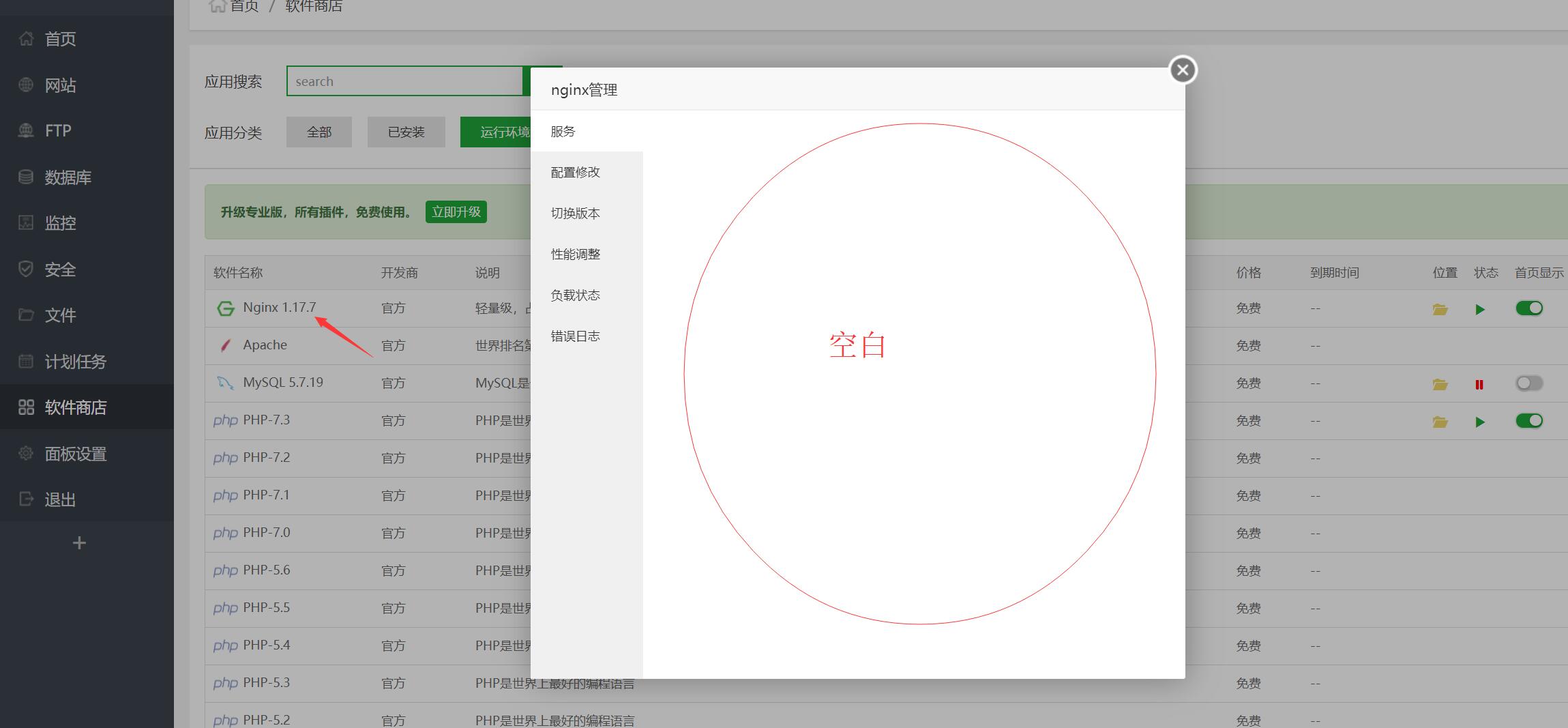Viewport: 1568px width, 728px height.
Task: Open MySQL 5.7.19 software entry
Action: [x=283, y=382]
